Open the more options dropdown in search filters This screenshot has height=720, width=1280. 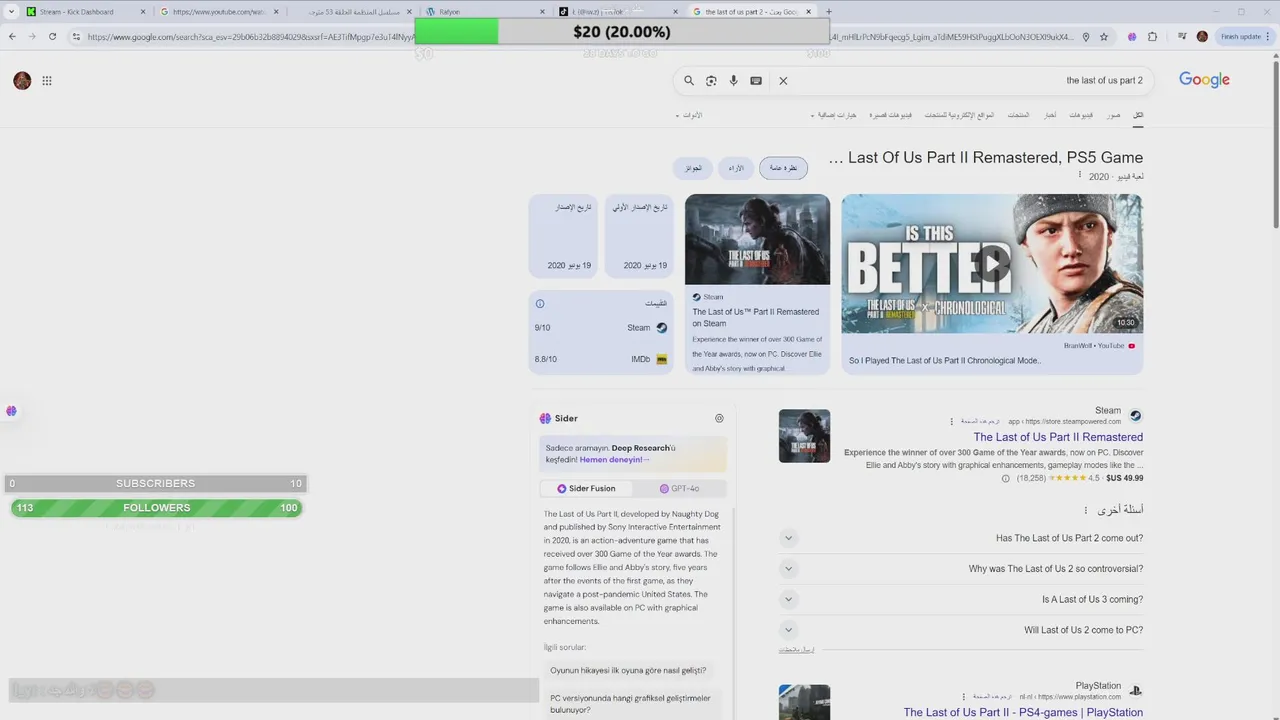[834, 115]
